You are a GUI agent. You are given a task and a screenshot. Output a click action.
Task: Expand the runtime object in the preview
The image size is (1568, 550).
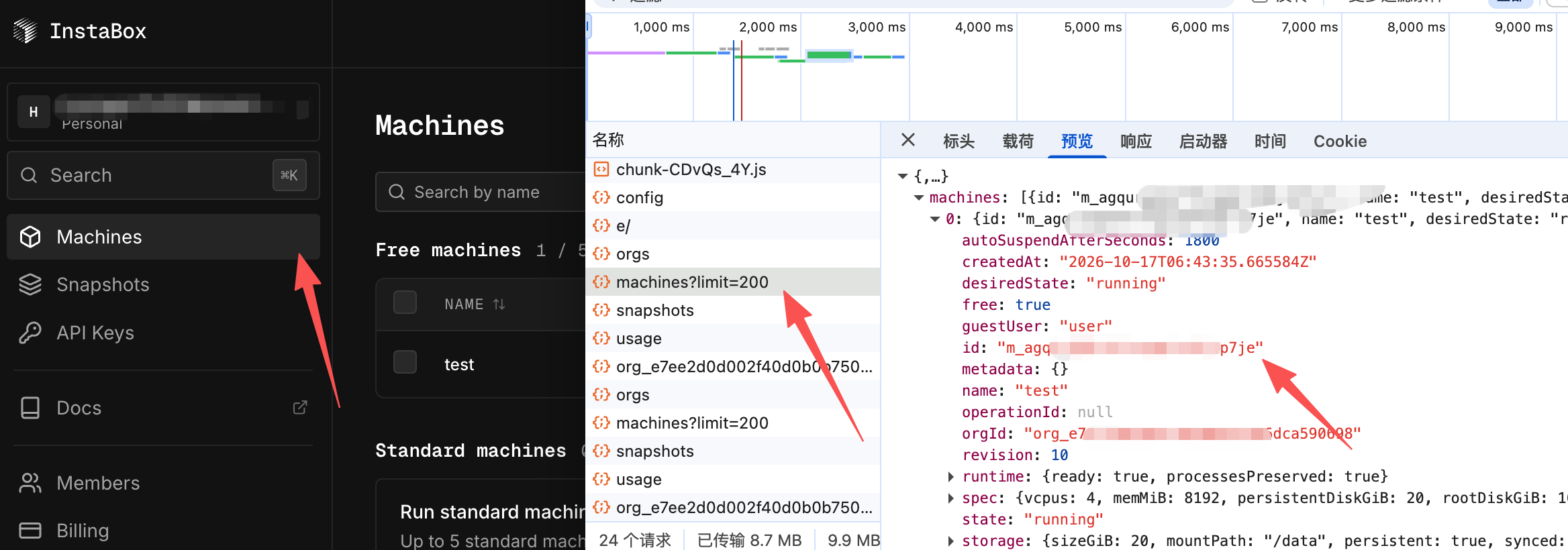tap(951, 477)
